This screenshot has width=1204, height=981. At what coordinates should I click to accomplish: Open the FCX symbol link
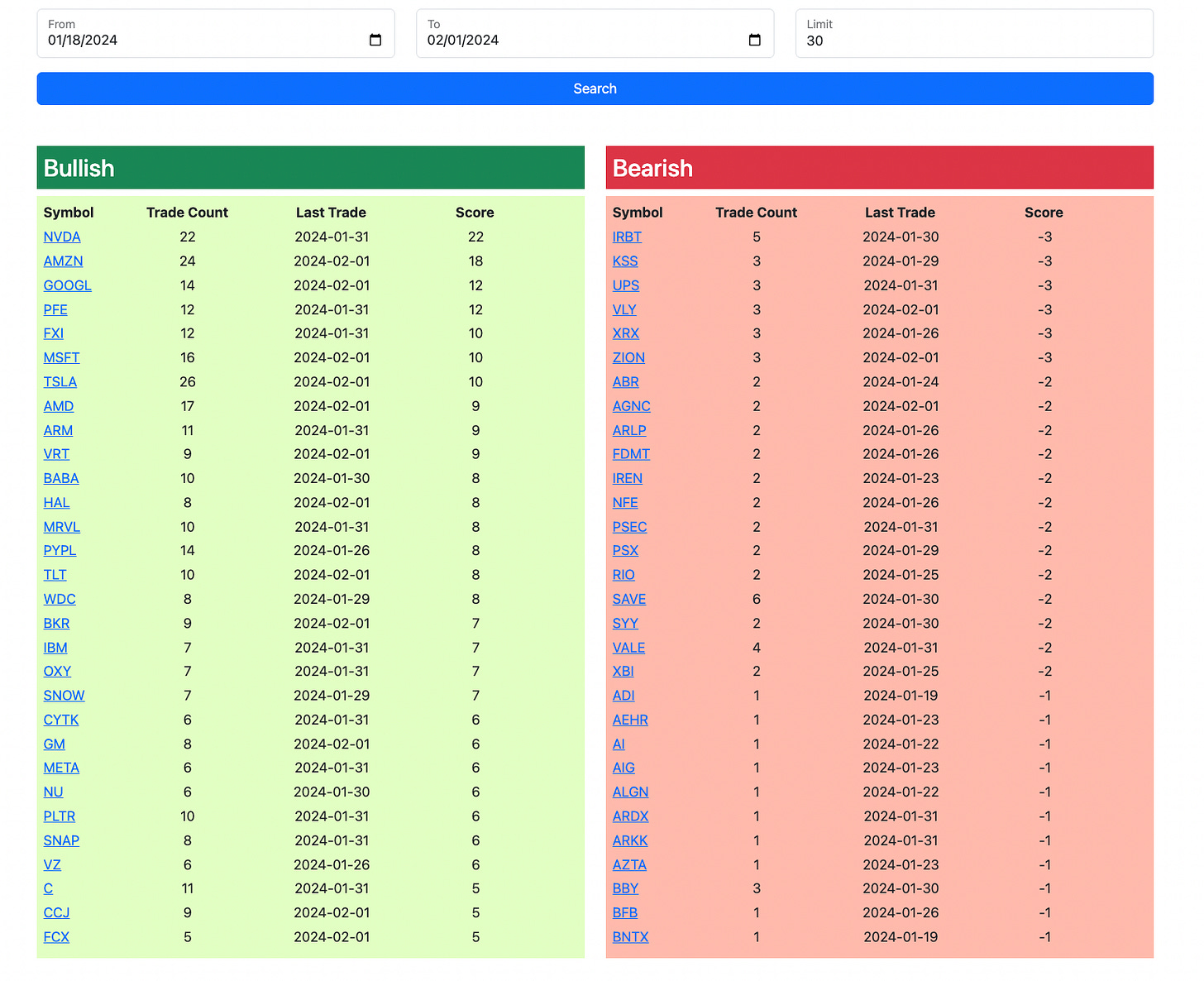click(x=56, y=937)
